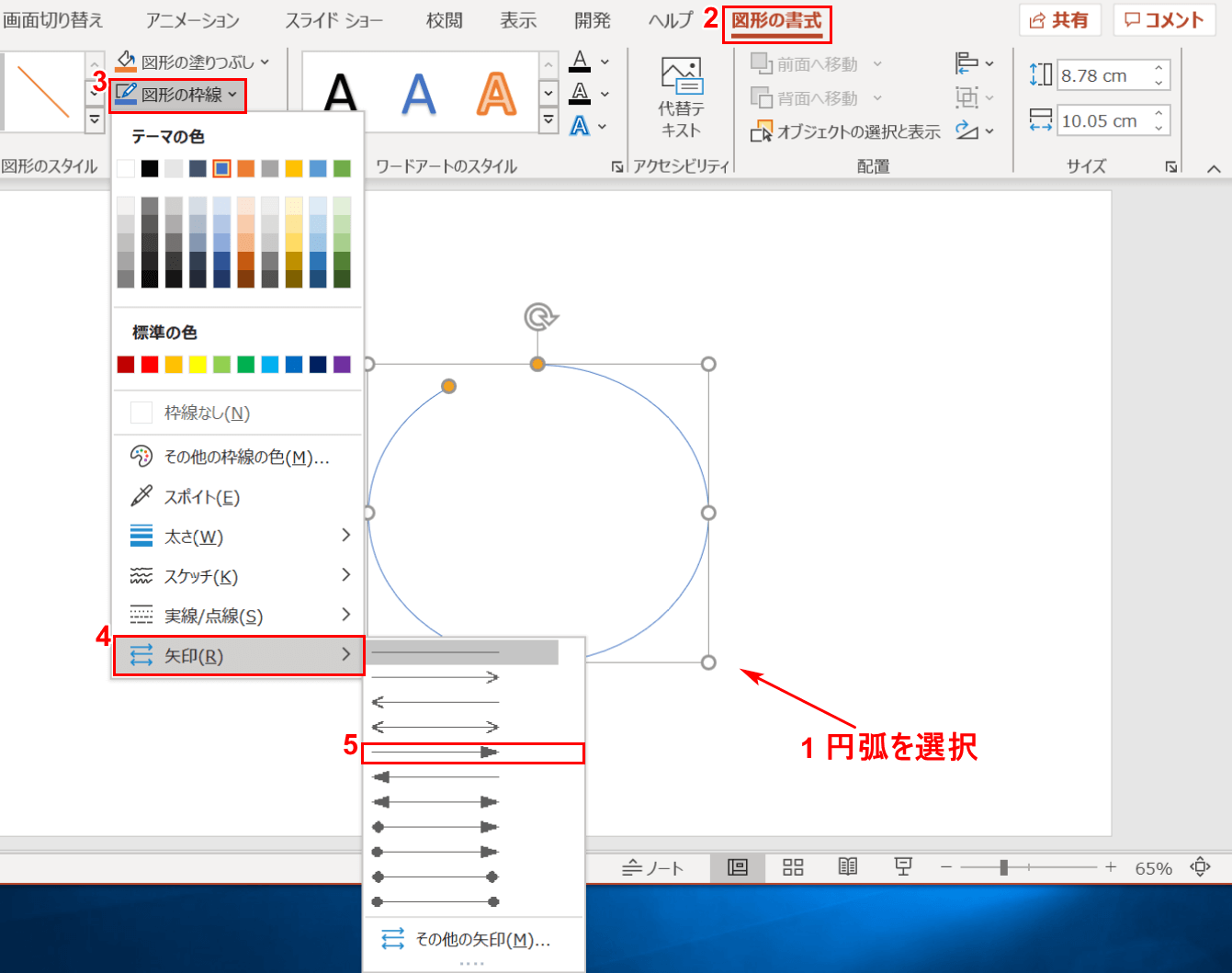Pick the white theme color swatch

(126, 168)
